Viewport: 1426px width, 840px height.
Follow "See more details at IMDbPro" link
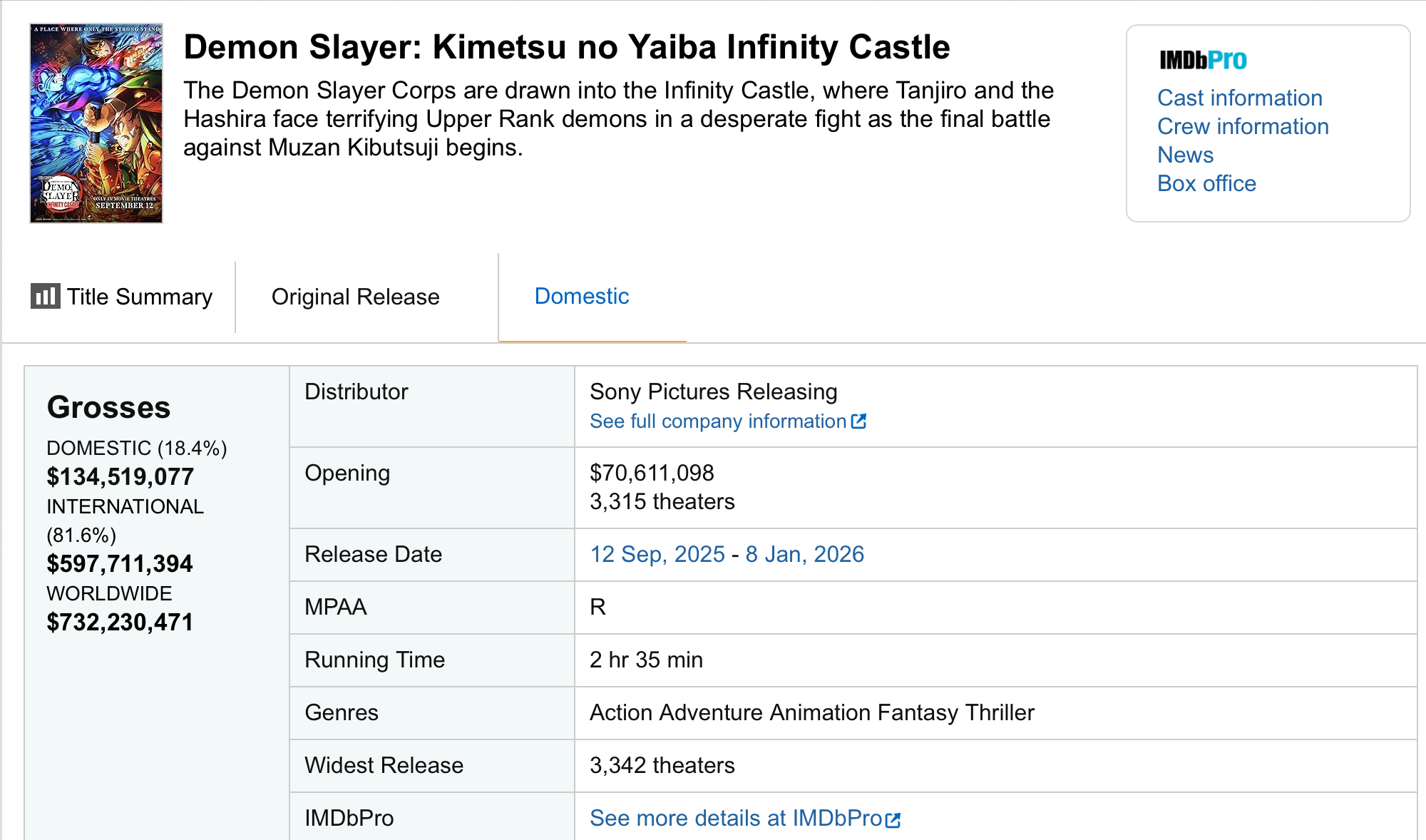[736, 818]
